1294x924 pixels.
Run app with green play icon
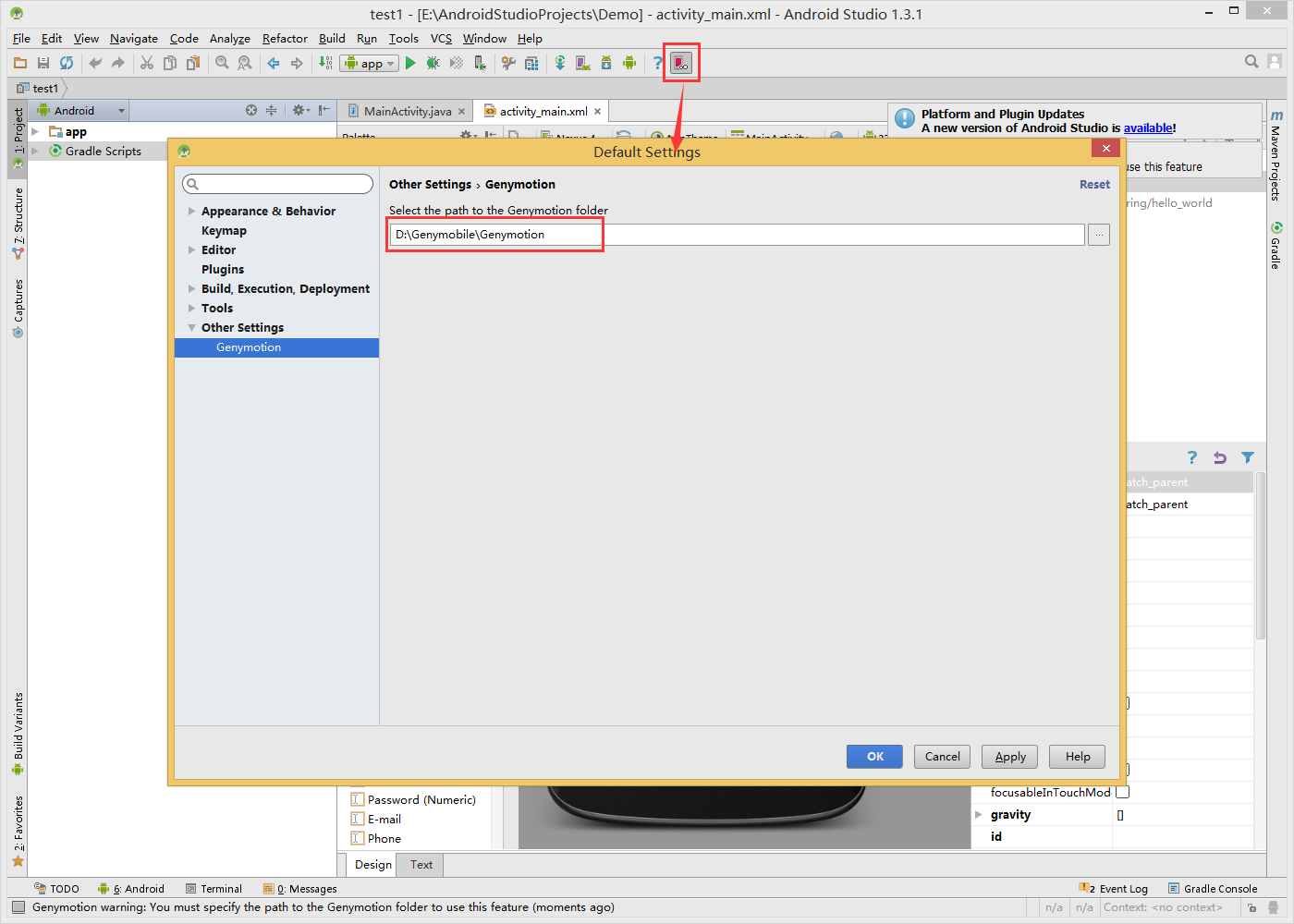point(410,63)
